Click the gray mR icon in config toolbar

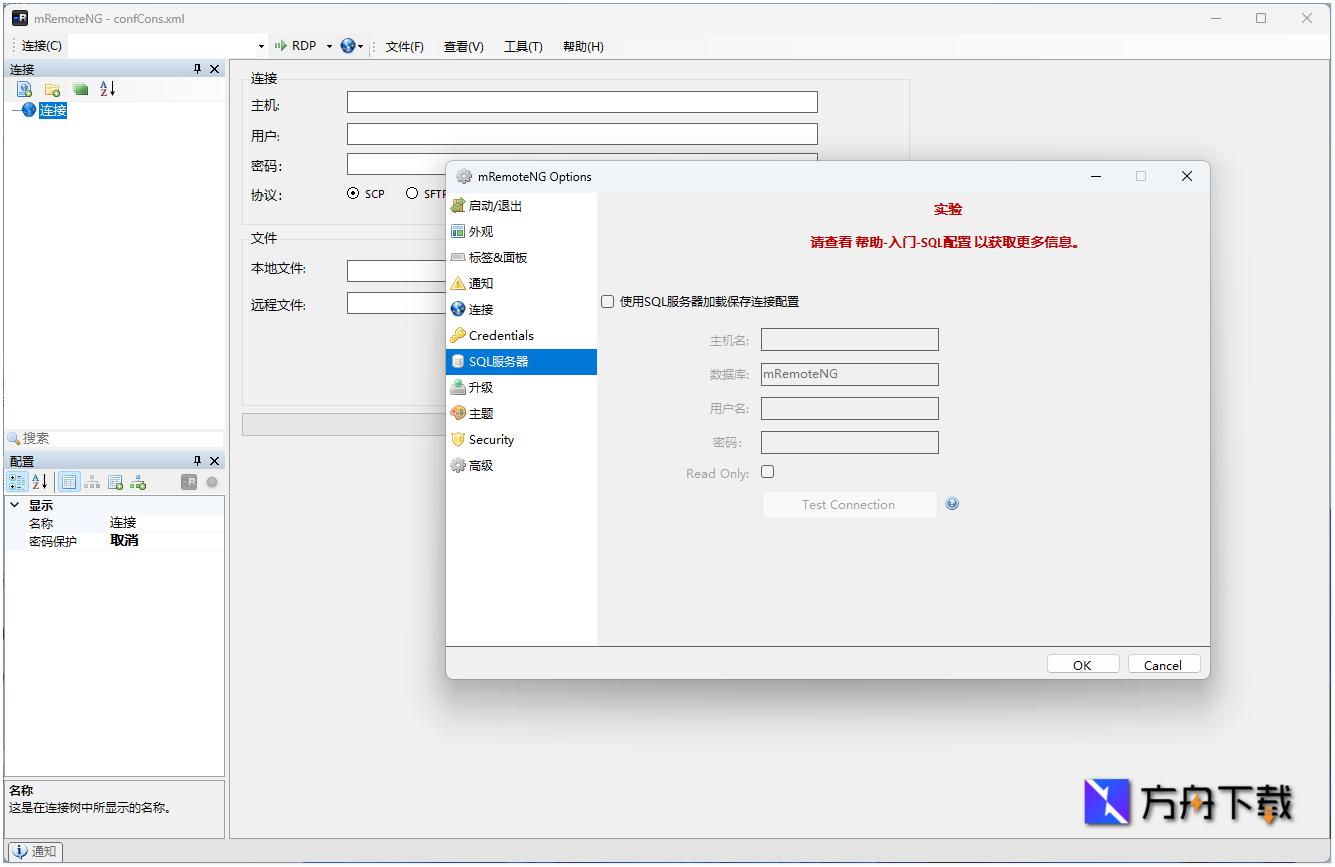point(189,482)
